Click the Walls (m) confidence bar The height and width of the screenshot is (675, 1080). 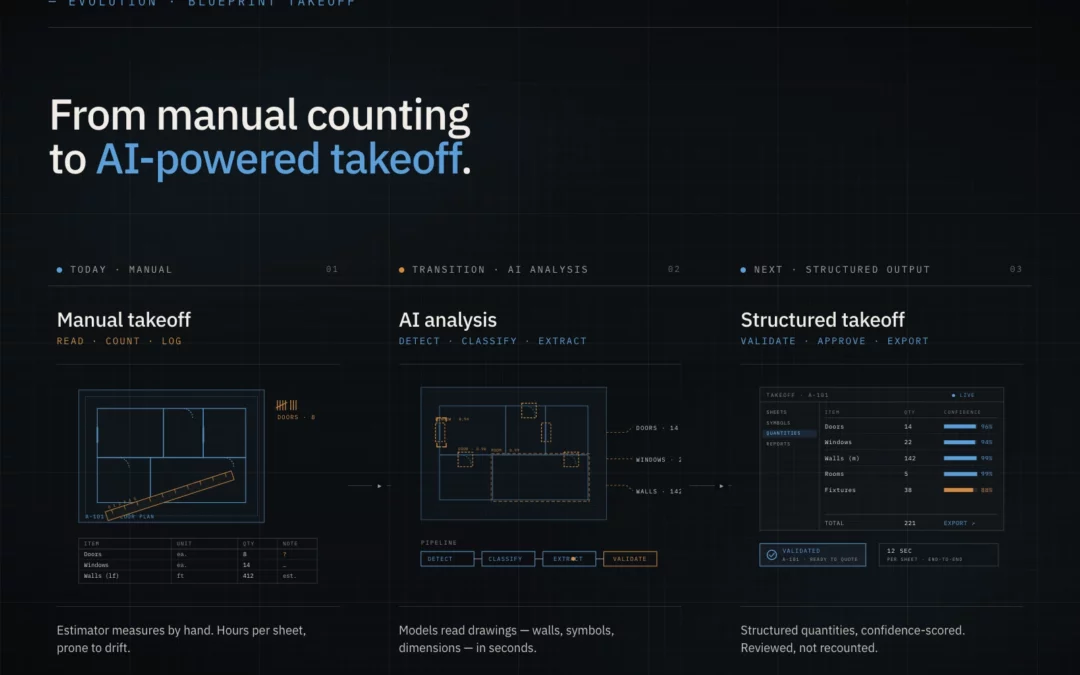point(959,458)
